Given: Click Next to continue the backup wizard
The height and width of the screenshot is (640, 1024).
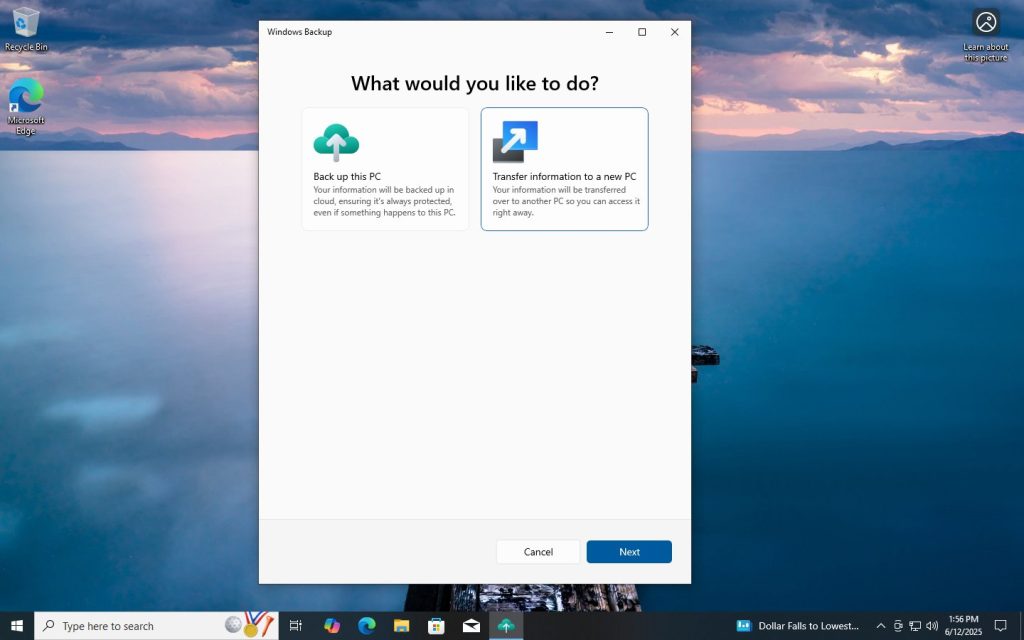Looking at the screenshot, I should pos(629,551).
